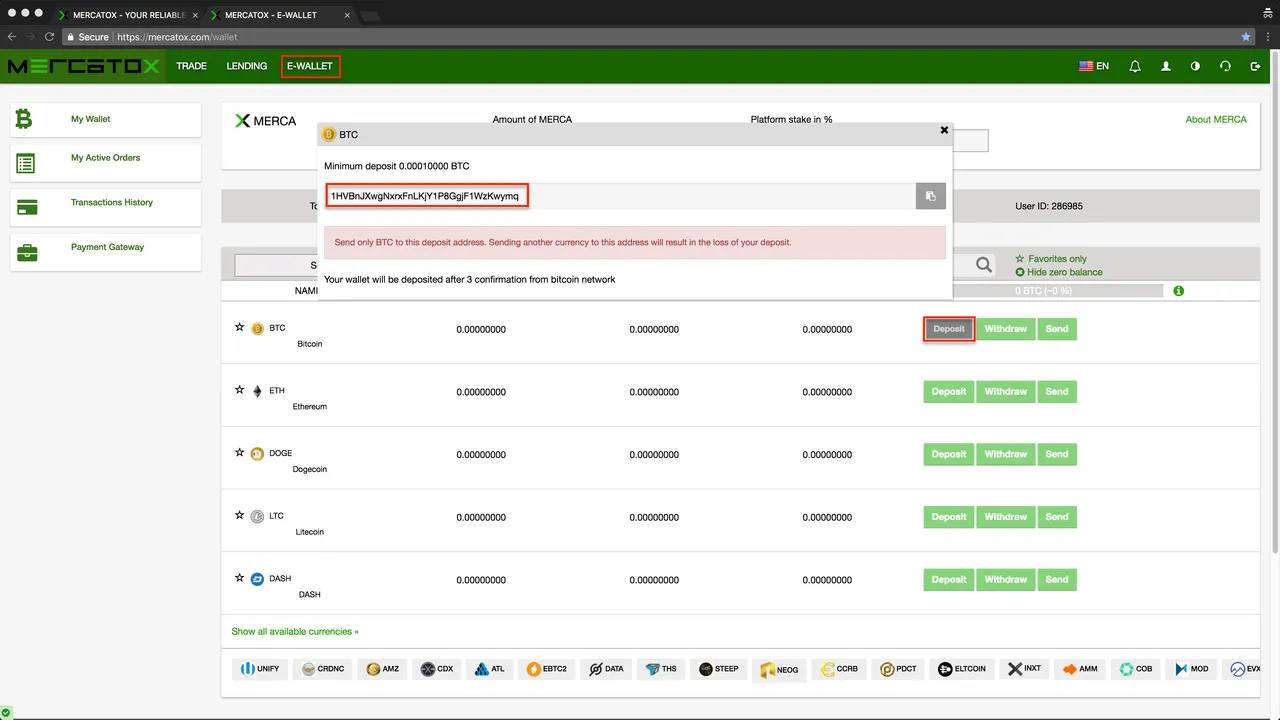Image resolution: width=1280 pixels, height=720 pixels.
Task: Open Transactions History in the sidebar
Action: pyautogui.click(x=105, y=207)
